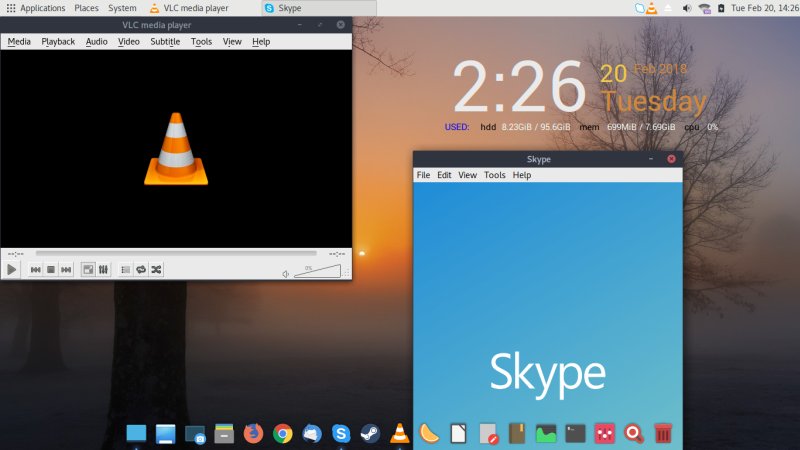Screen dimensions: 800x450
Task: Open Skype from the dock
Action: tap(341, 433)
